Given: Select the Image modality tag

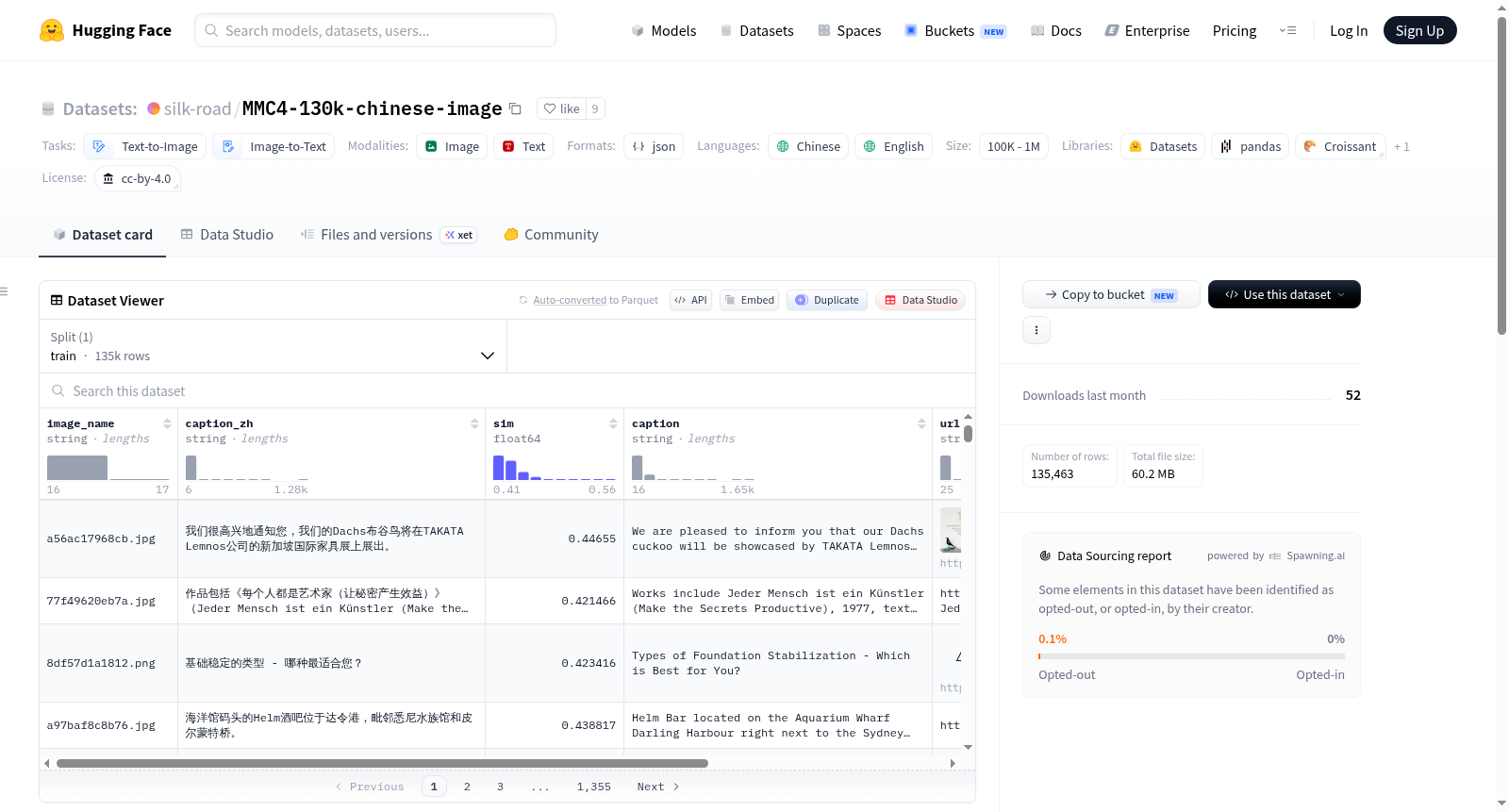Looking at the screenshot, I should 452,146.
